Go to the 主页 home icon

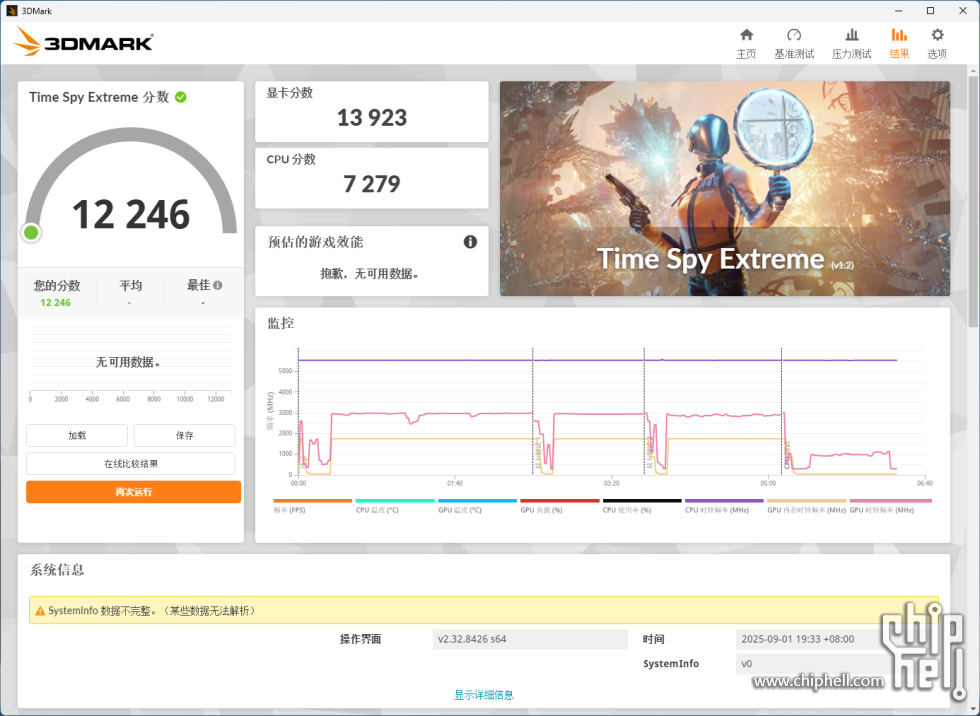(x=746, y=35)
